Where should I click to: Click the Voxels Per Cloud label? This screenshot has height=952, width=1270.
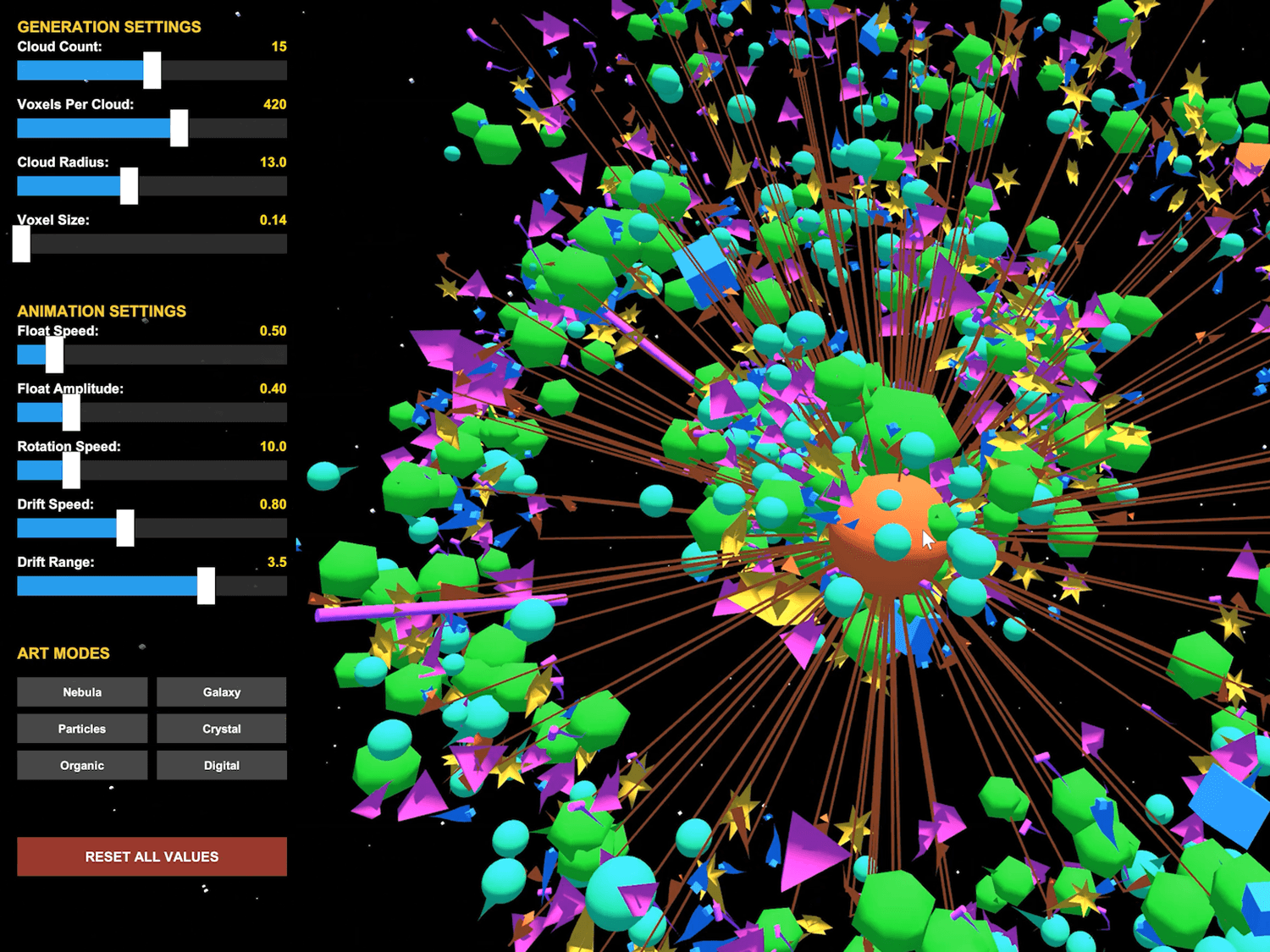(75, 104)
